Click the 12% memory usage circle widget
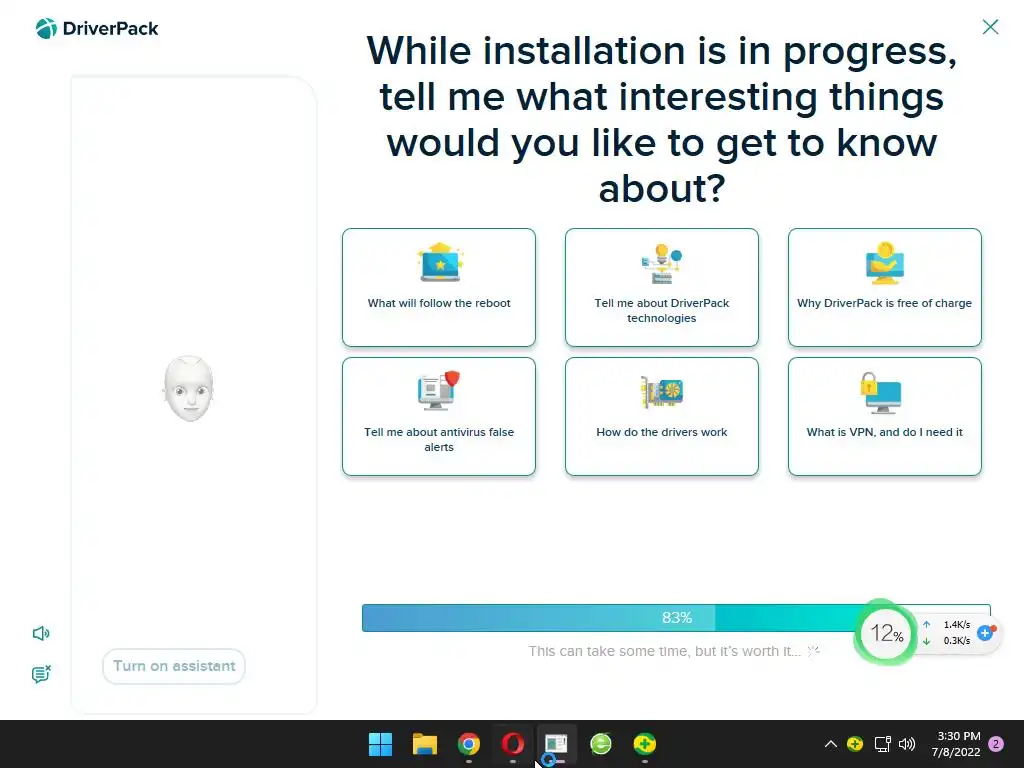1024x768 pixels. (x=886, y=632)
